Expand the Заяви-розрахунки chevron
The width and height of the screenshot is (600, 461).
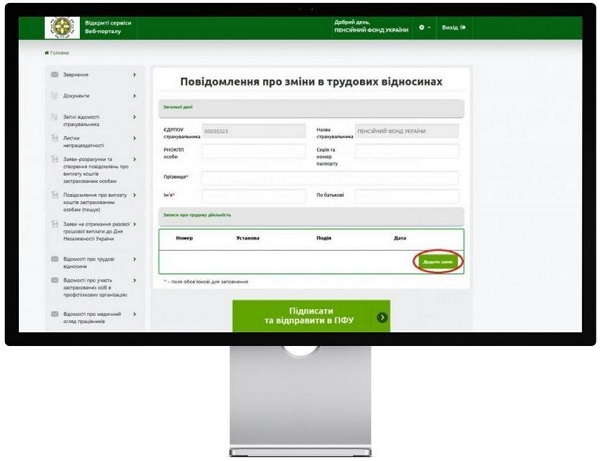[x=134, y=159]
